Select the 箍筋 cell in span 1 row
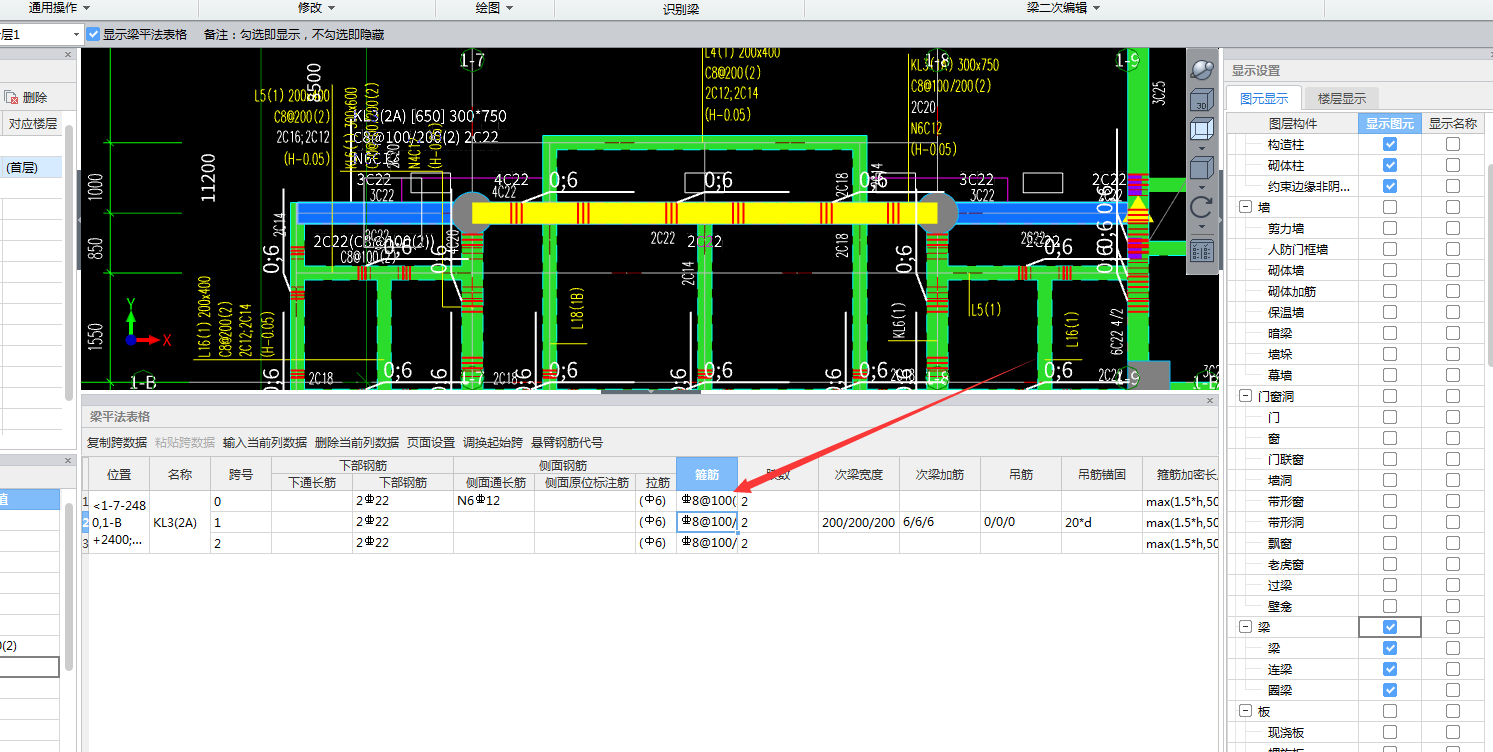Screen dimensions: 1493x752 [x=707, y=522]
